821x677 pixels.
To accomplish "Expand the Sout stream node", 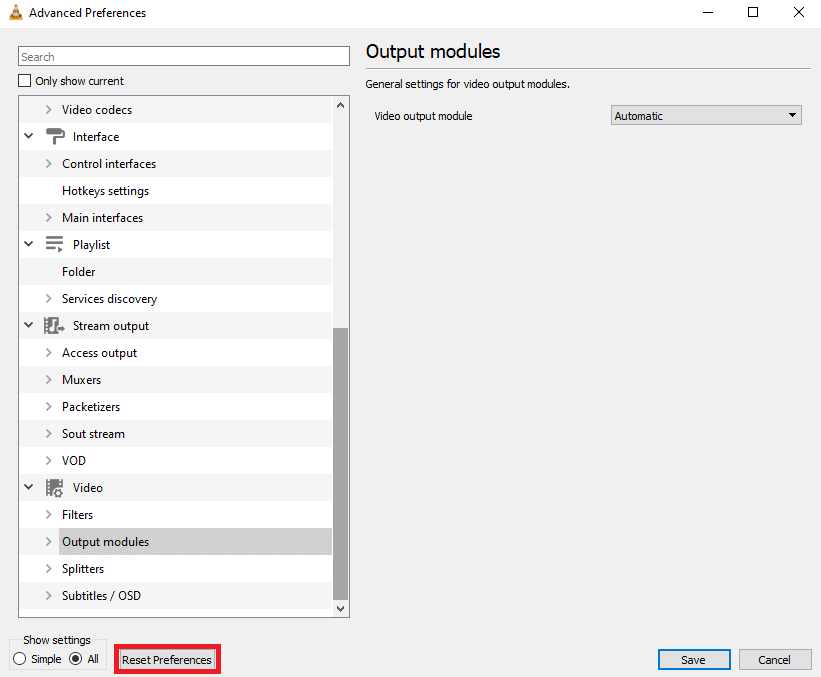I will tap(49, 434).
